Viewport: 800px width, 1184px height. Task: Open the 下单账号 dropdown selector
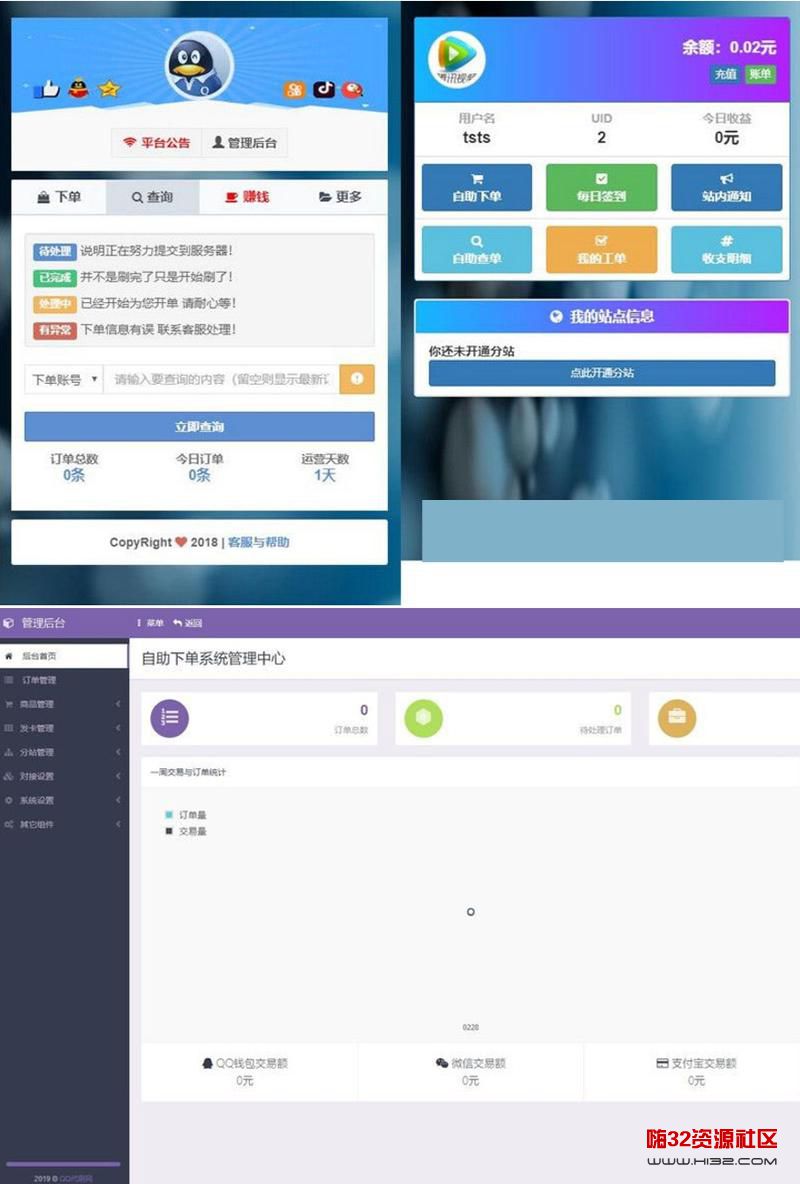(64, 380)
